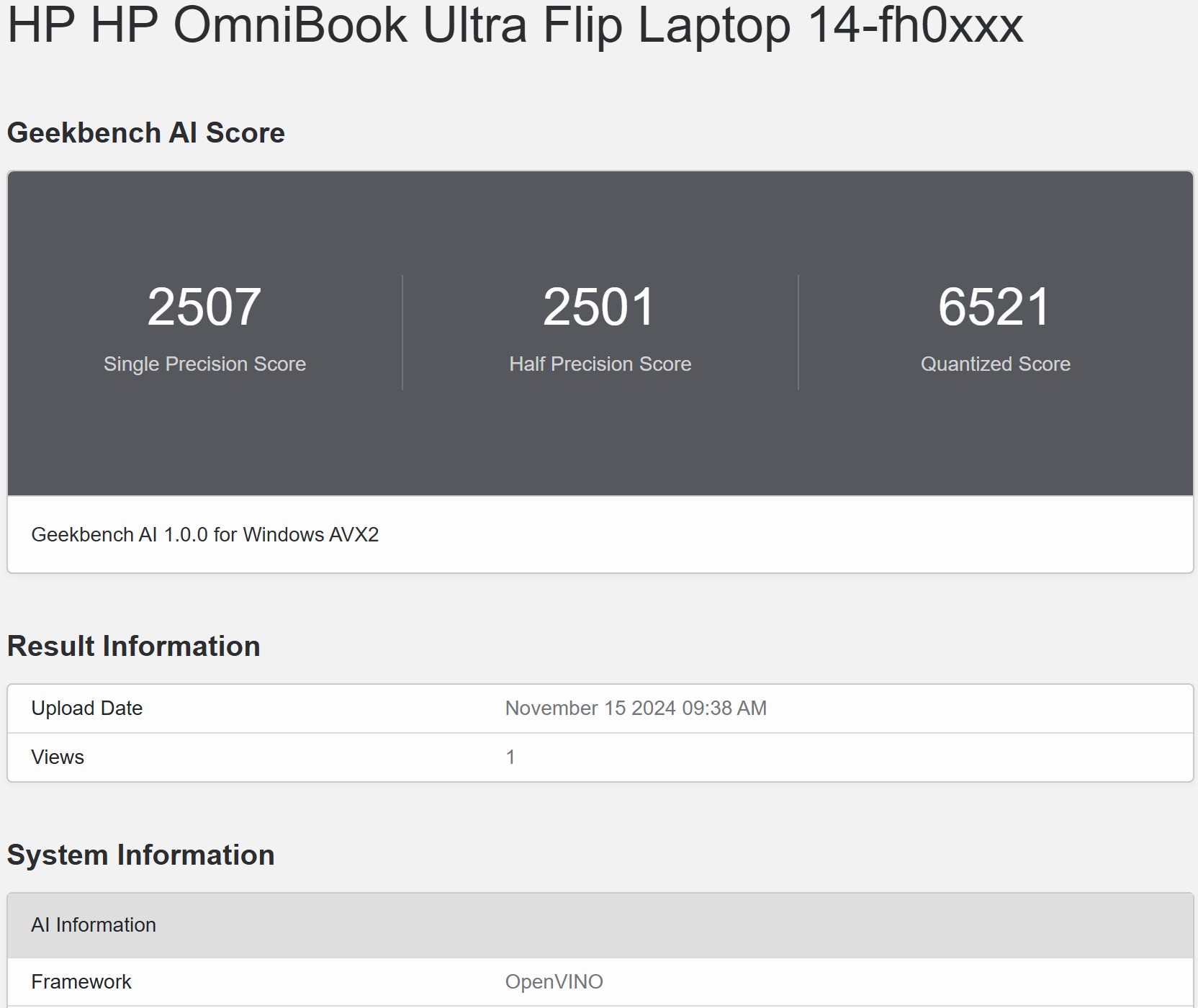The image size is (1198, 1008).
Task: Click the Framework row label
Action: click(x=81, y=982)
